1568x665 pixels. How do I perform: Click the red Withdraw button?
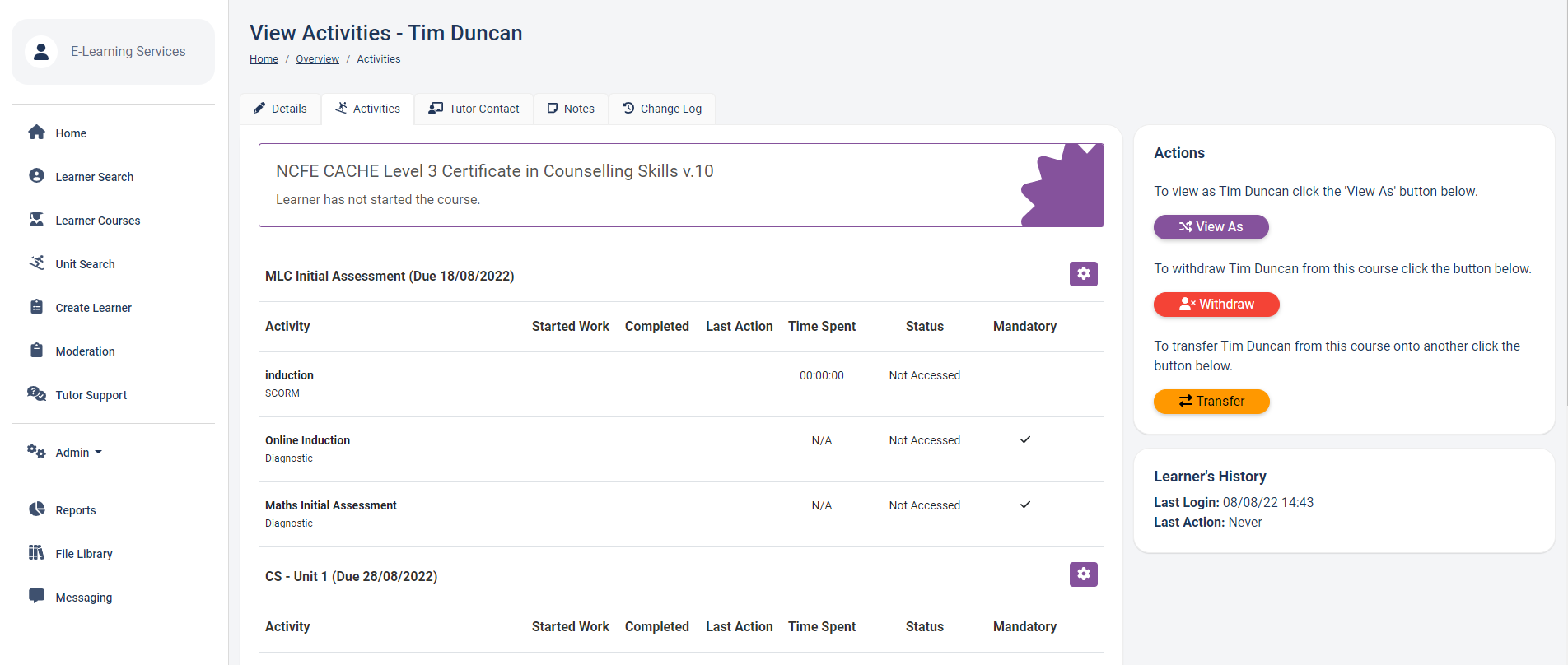click(1216, 305)
